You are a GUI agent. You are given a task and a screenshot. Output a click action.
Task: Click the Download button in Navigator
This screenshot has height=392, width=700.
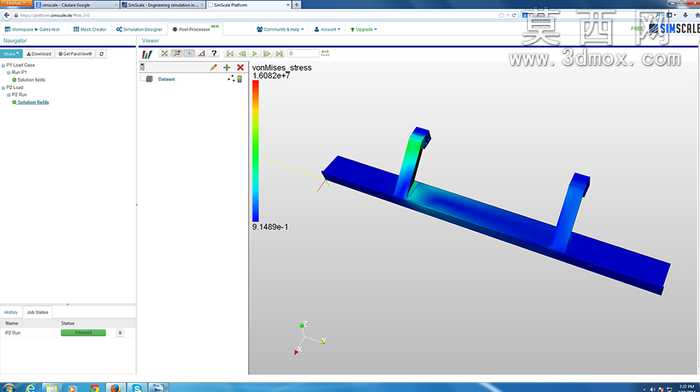point(39,54)
